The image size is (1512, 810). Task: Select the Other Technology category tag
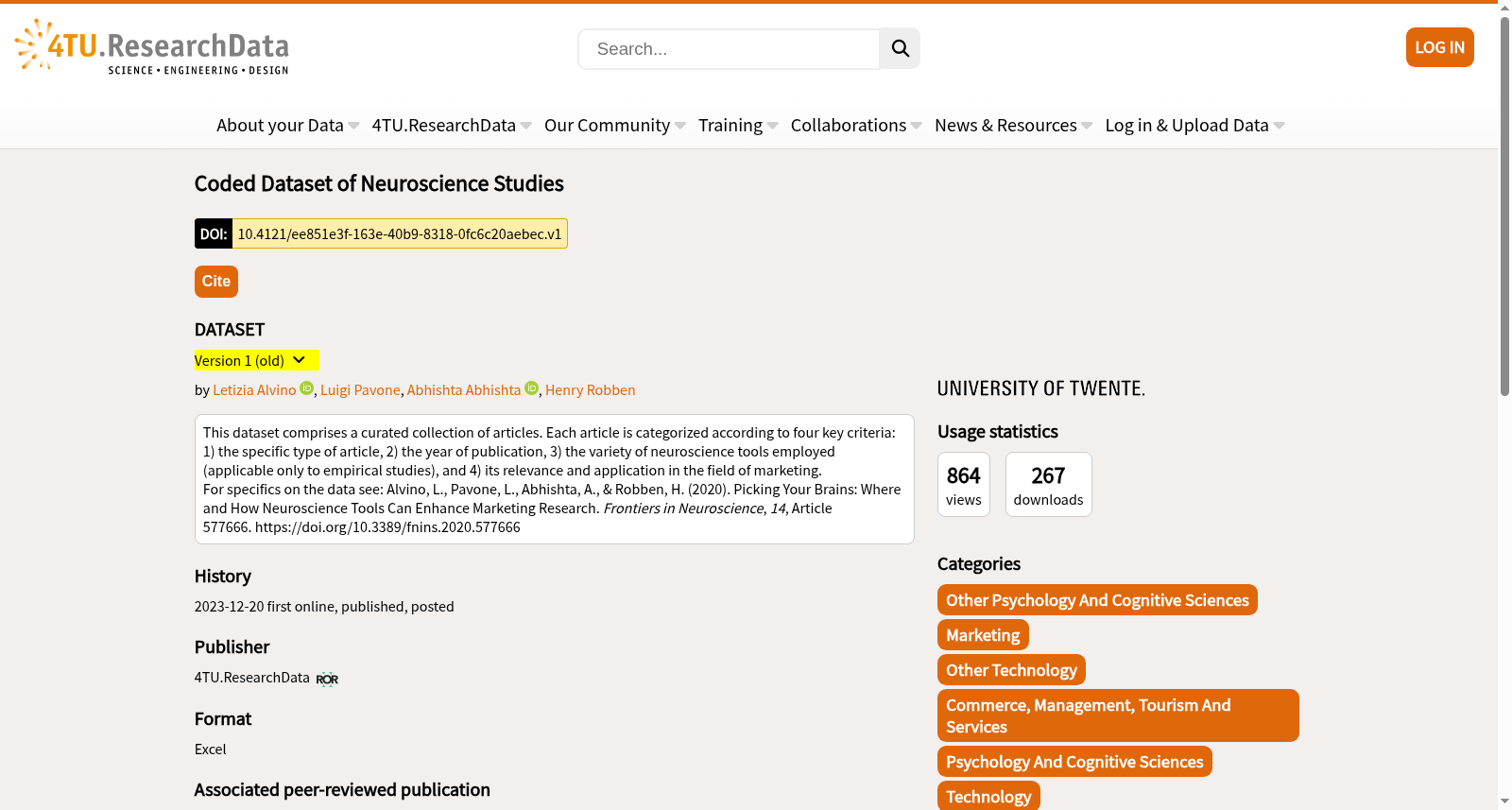(x=1011, y=670)
